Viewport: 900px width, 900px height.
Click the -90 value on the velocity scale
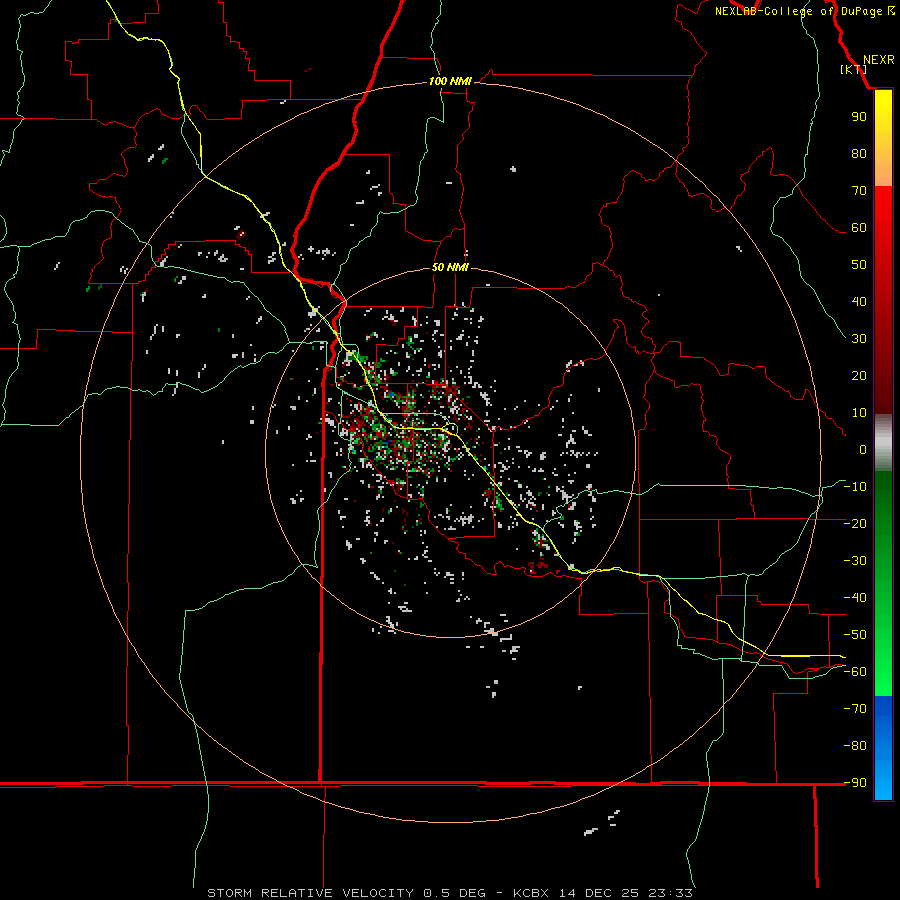pyautogui.click(x=855, y=783)
